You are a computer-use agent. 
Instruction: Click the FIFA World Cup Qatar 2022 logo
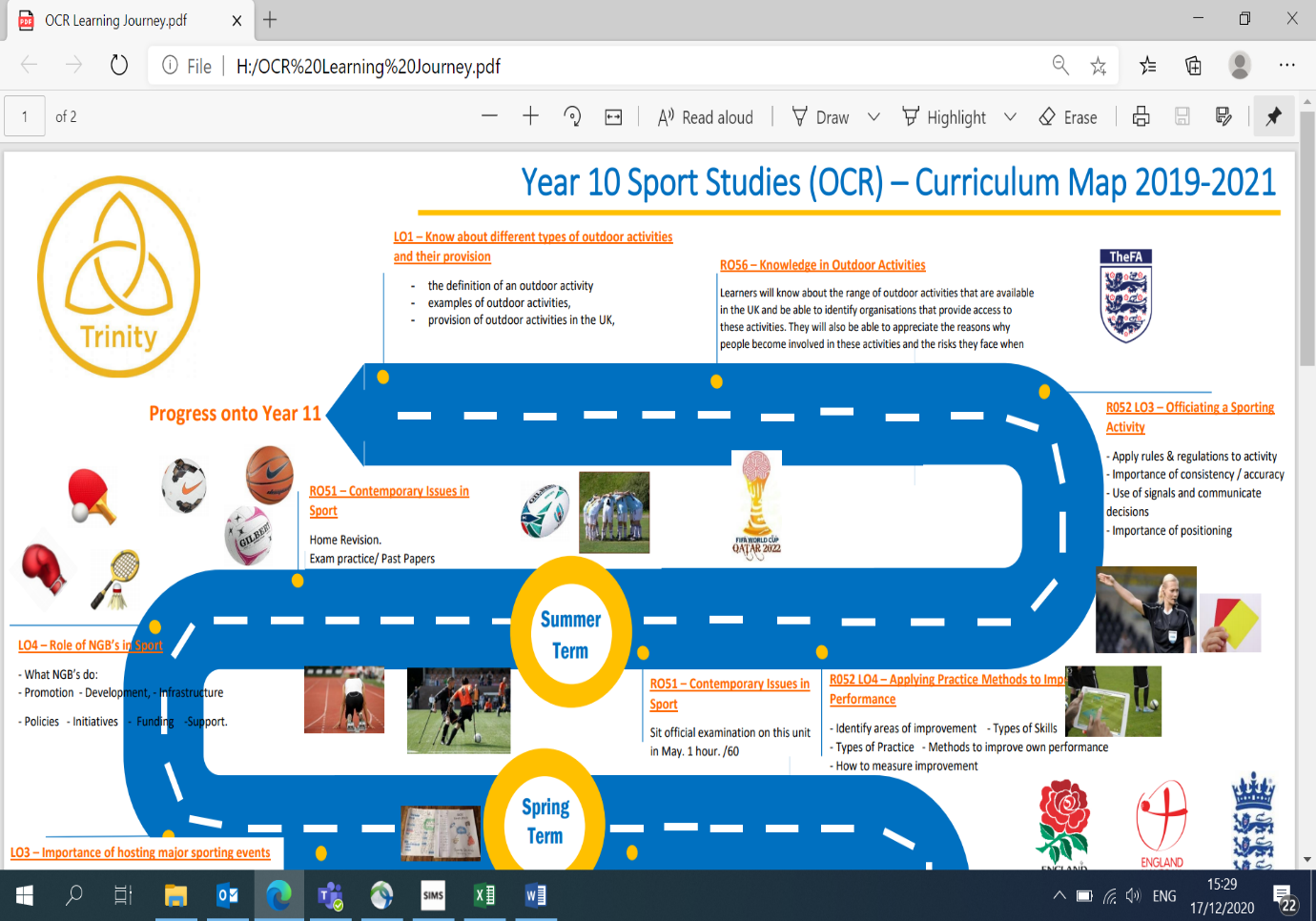coord(757,505)
